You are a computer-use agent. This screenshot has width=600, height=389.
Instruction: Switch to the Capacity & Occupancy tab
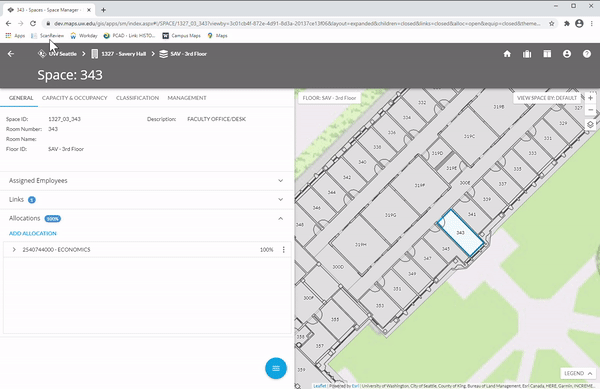[x=75, y=98]
